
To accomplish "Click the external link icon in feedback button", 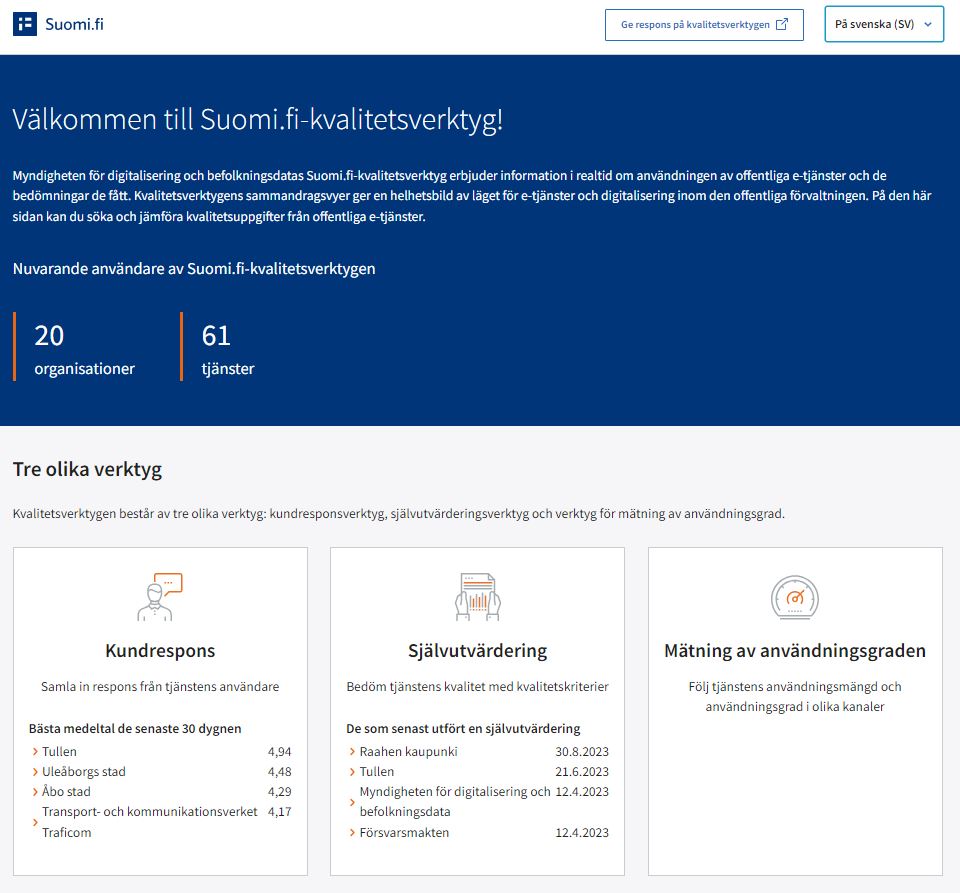I will click(783, 25).
